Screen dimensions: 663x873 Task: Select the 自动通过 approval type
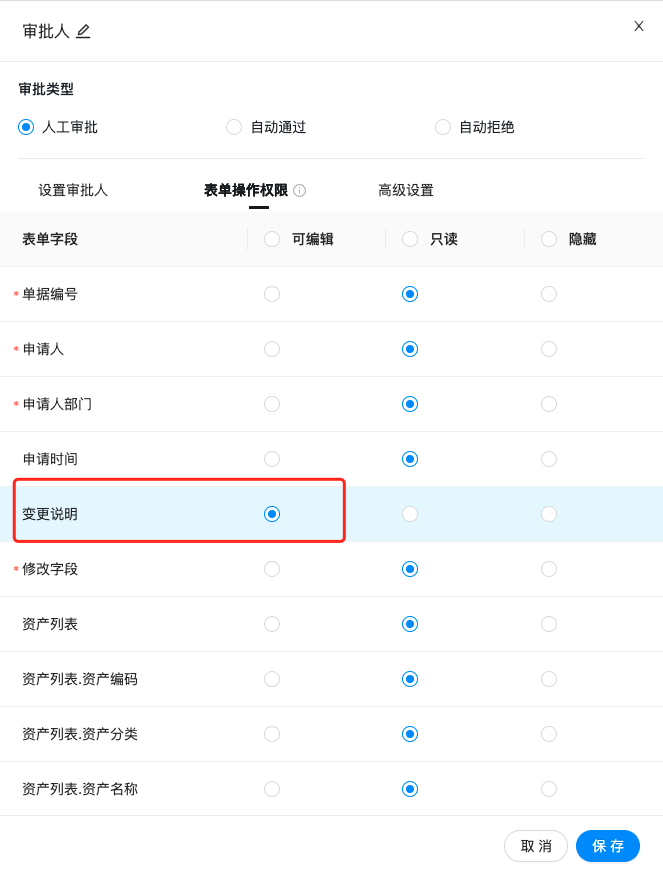point(234,127)
